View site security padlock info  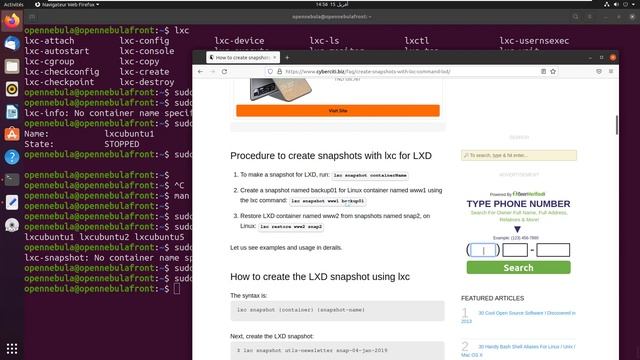point(280,71)
